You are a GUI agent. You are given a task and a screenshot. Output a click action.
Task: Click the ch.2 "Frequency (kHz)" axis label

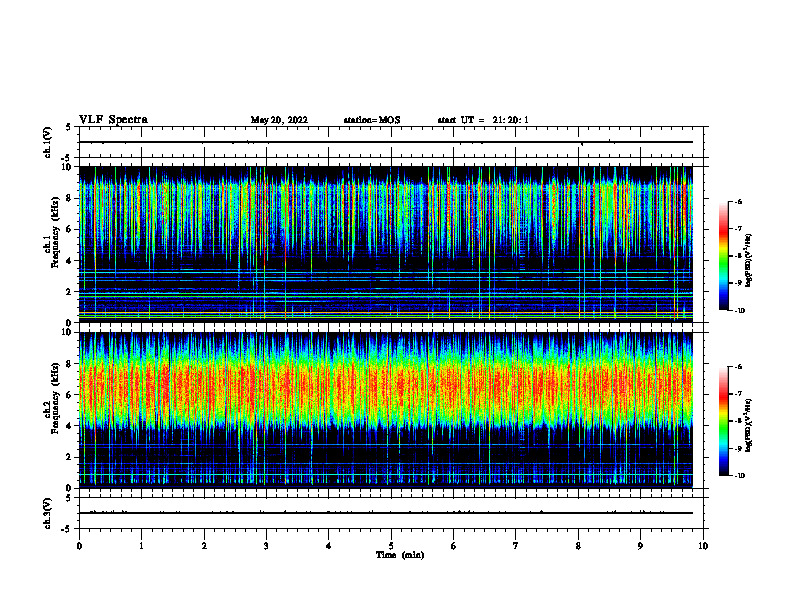click(55, 397)
